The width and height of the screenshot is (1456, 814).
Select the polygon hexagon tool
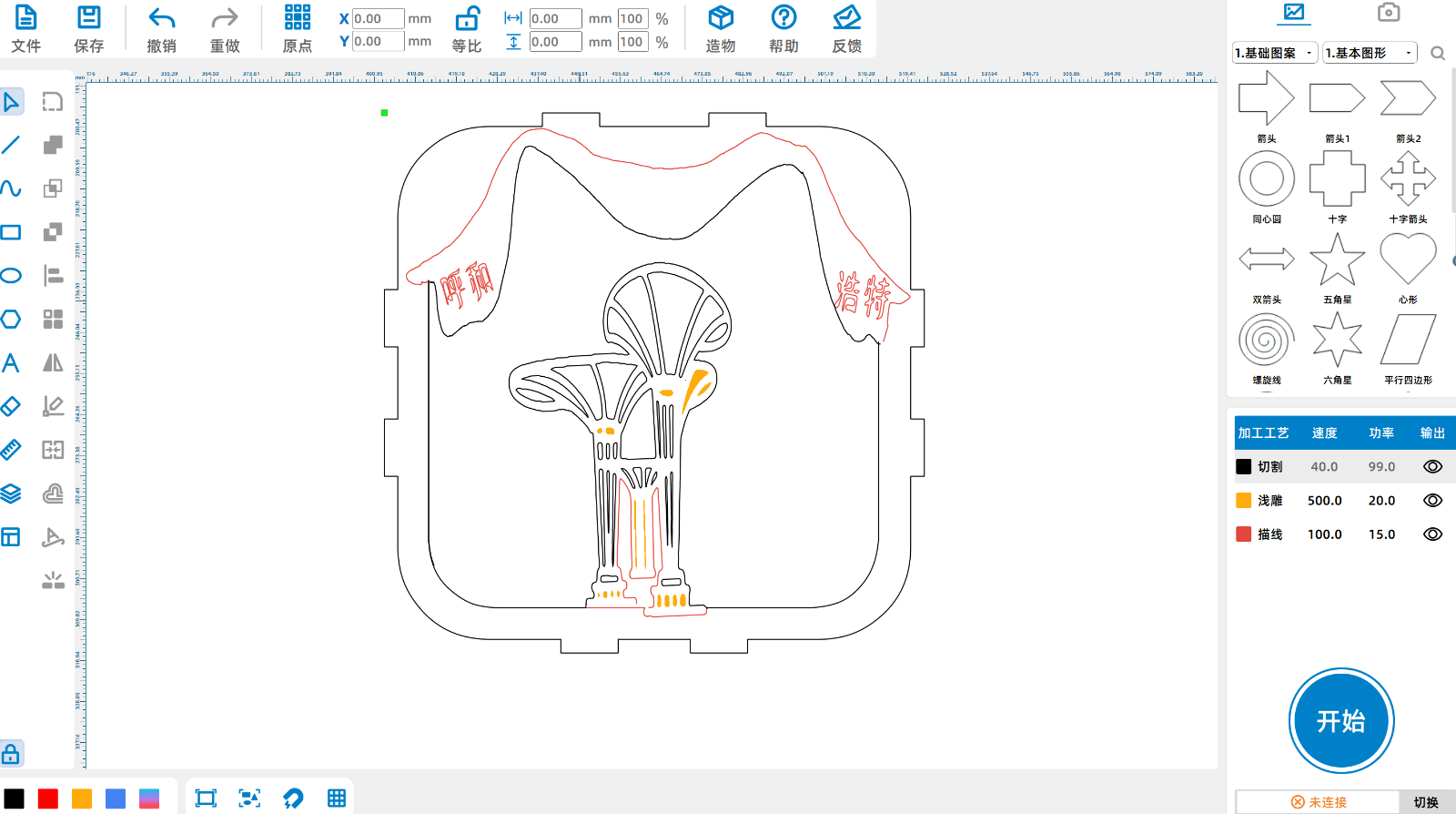11,320
